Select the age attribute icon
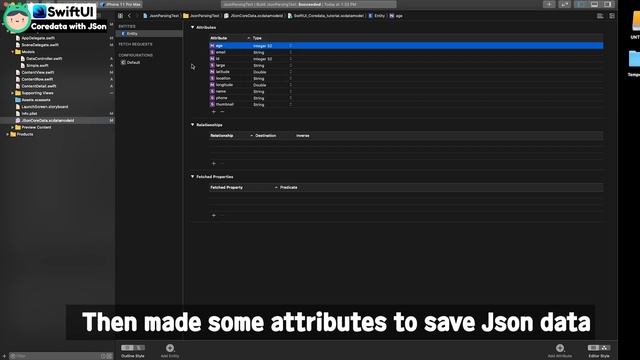 click(x=212, y=46)
